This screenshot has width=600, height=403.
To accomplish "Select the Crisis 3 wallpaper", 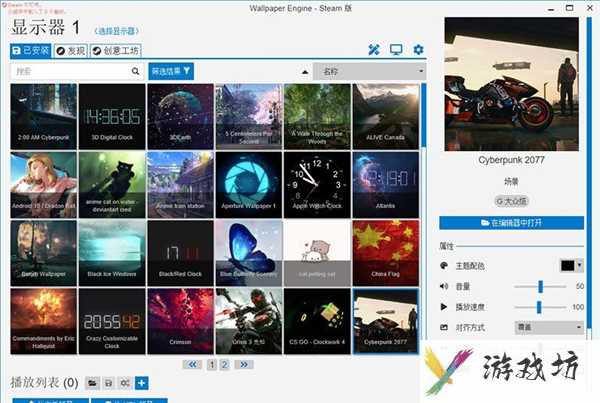I will (x=249, y=321).
